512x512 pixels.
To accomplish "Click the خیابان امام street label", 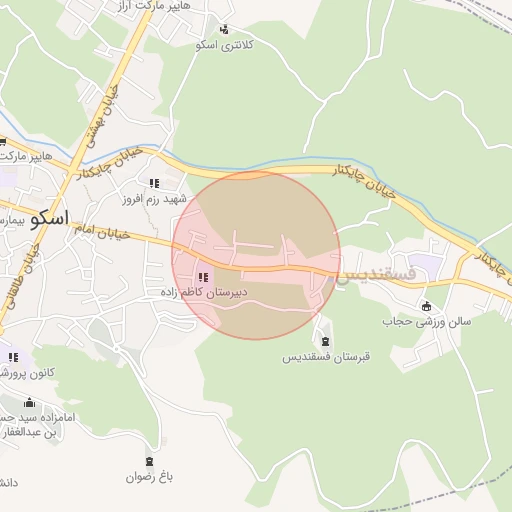I will [102, 232].
